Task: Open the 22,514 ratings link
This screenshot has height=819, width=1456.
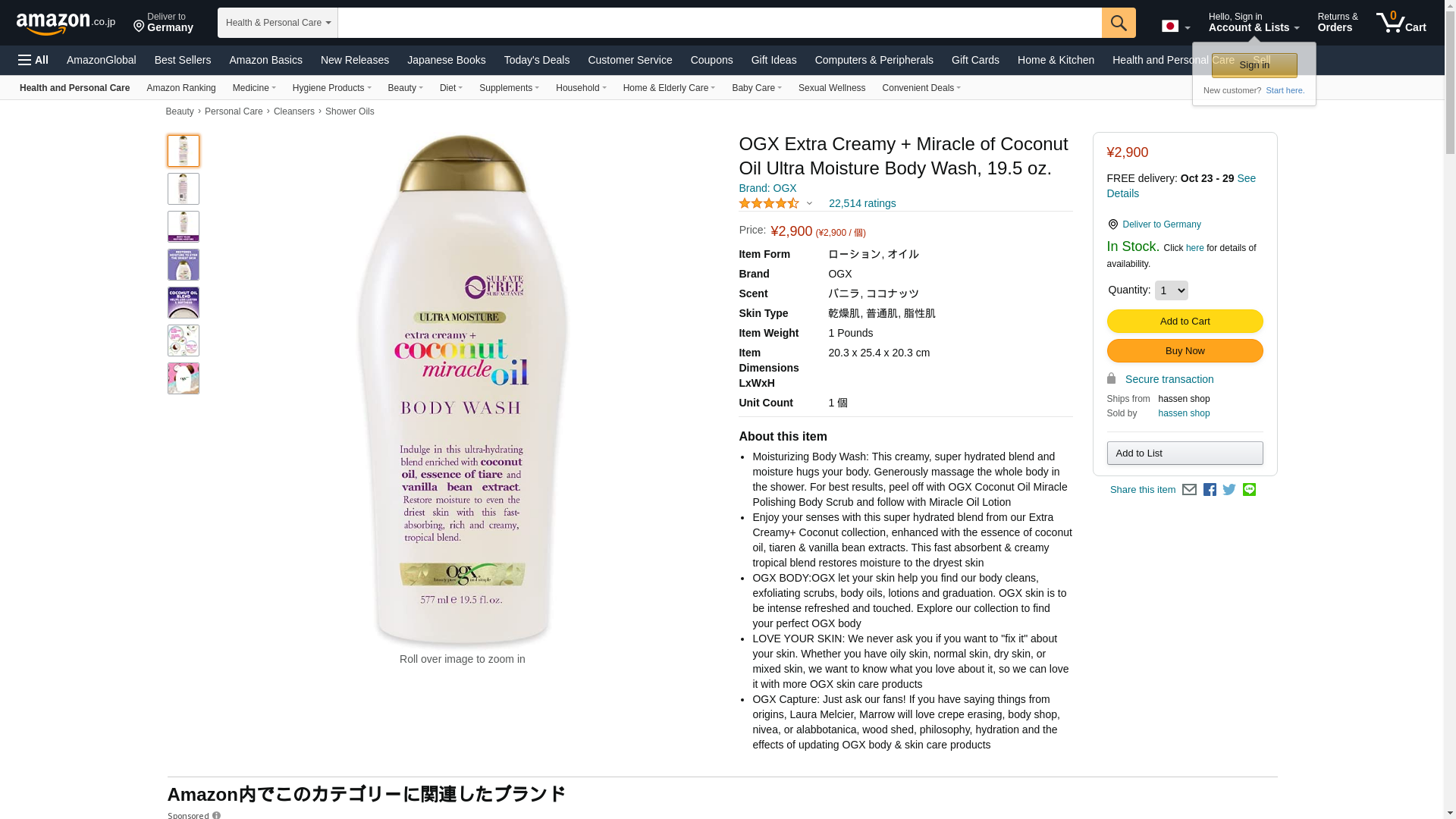Action: (862, 203)
